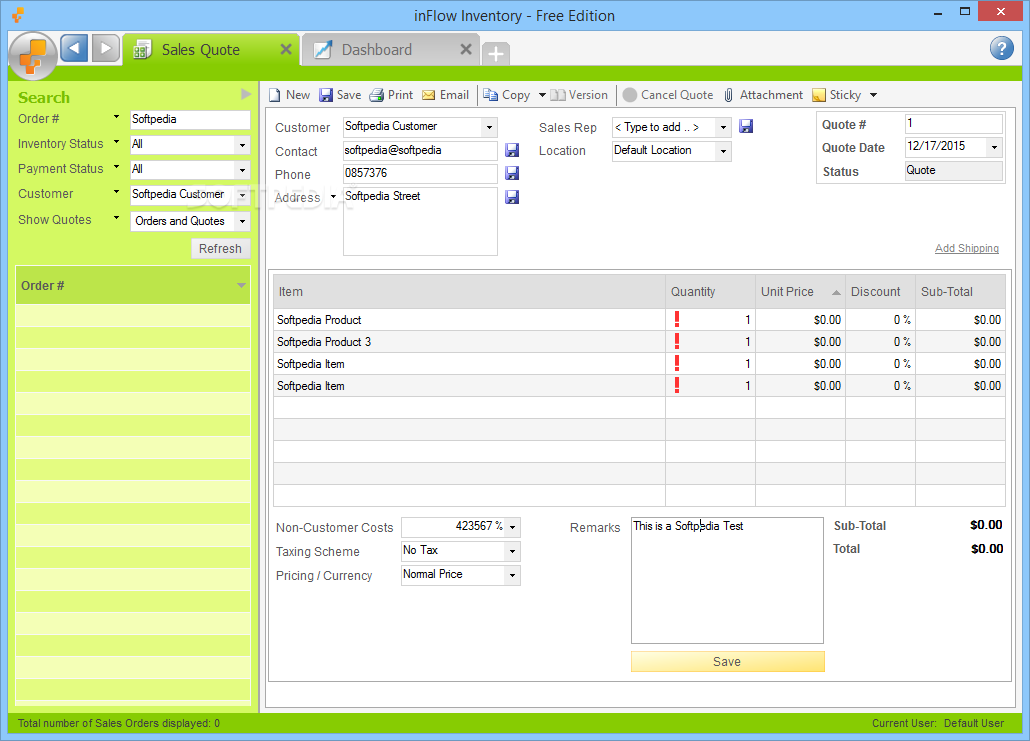The width and height of the screenshot is (1030, 741).
Task: Select the Softpedia Product 3 item cell
Action: [469, 342]
